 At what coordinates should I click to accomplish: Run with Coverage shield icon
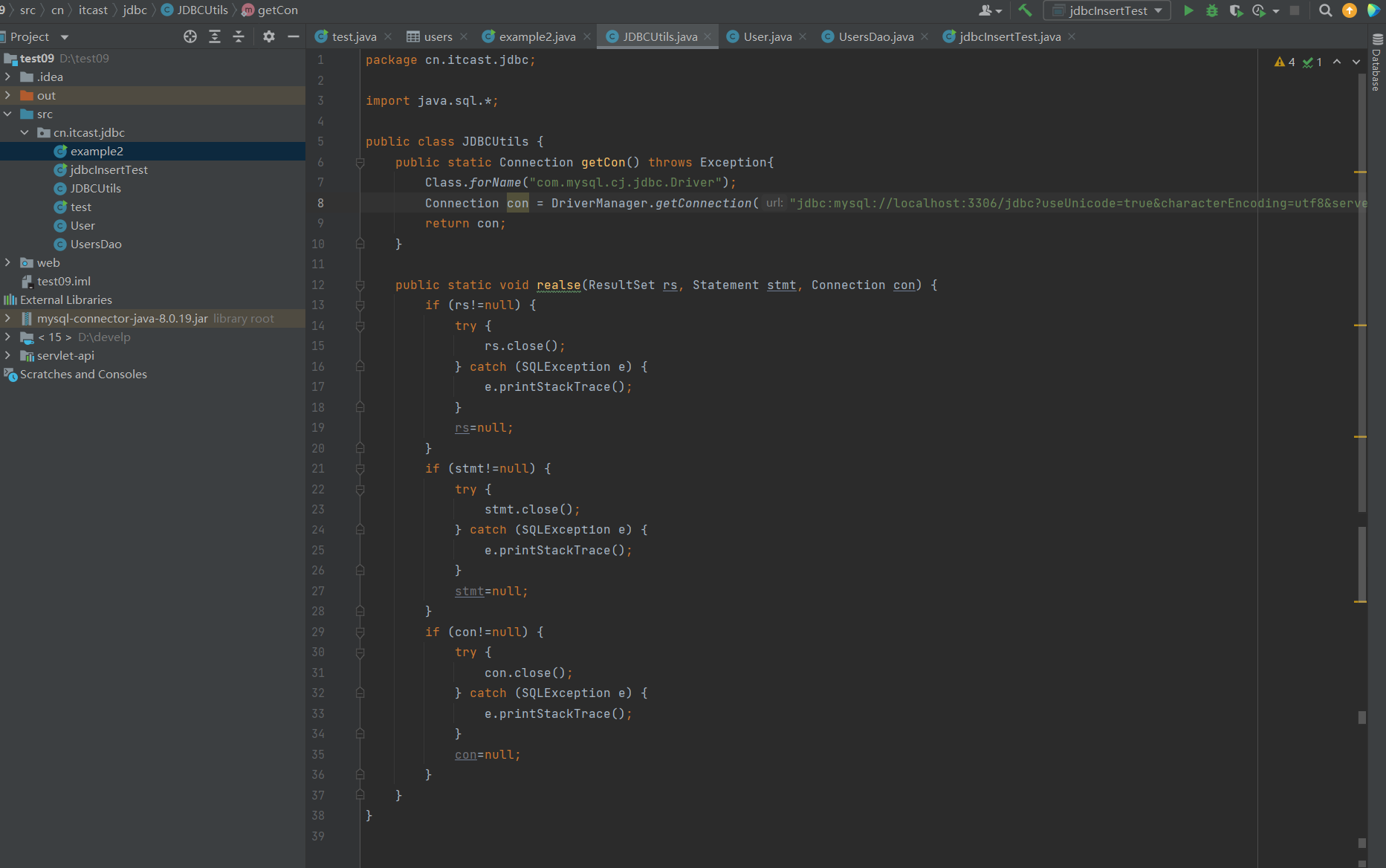[x=1235, y=10]
